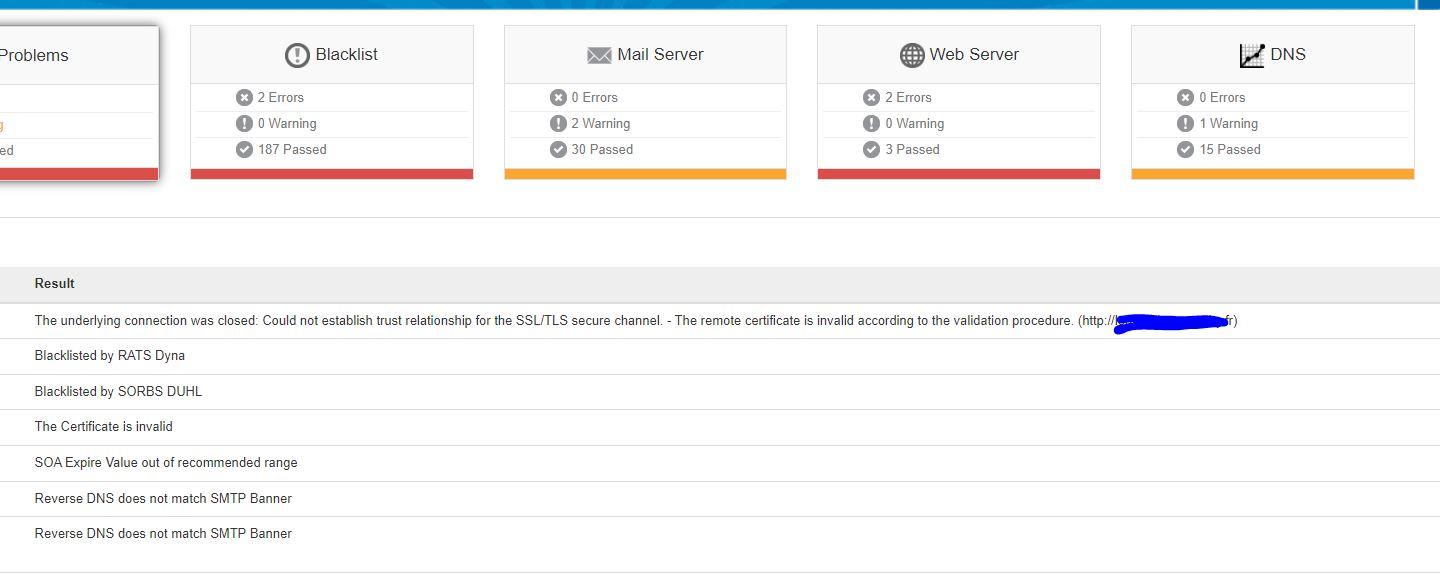Click the orange status bar under Mail Server
The width and height of the screenshot is (1440, 574).
coord(645,174)
